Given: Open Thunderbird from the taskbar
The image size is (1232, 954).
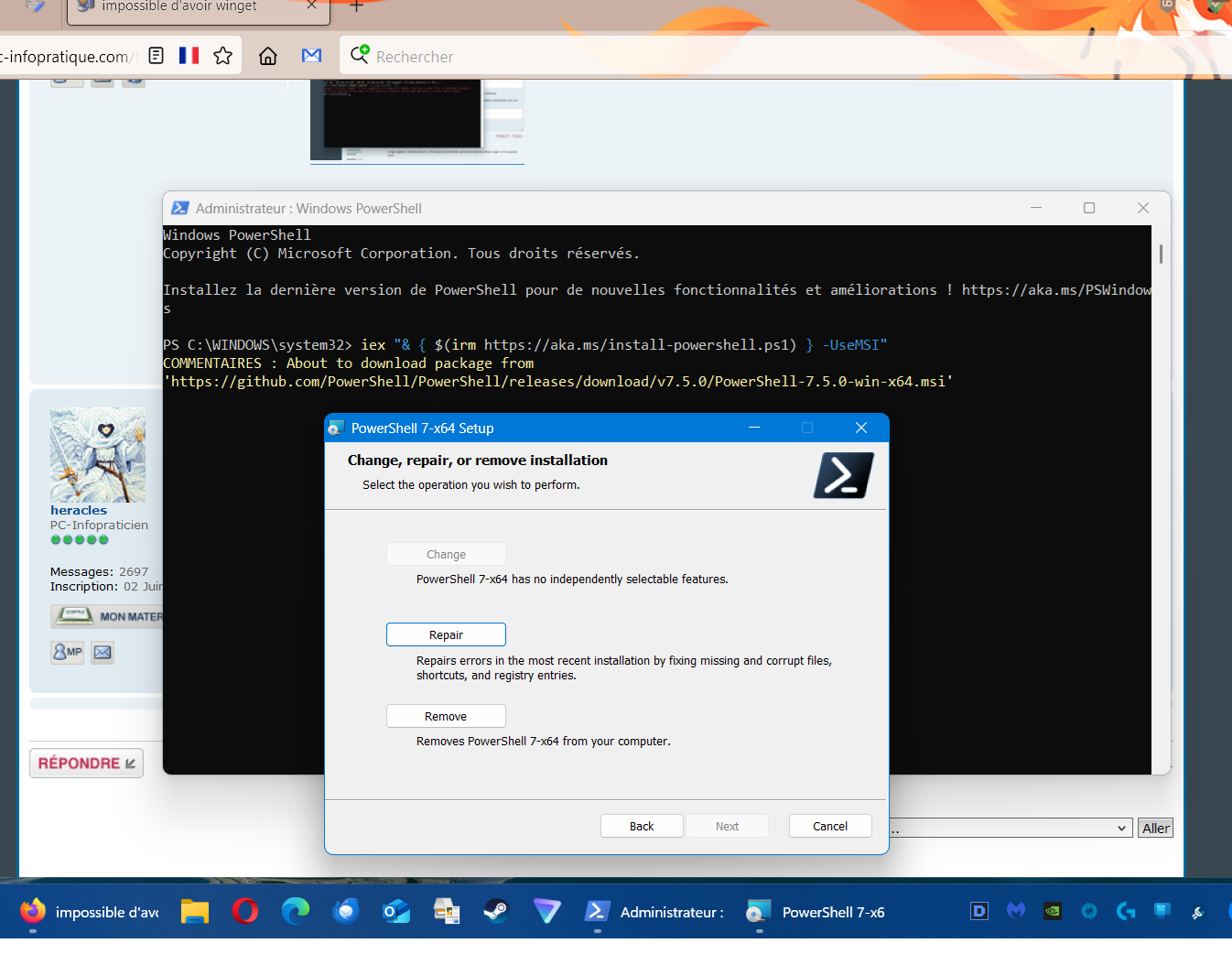Looking at the screenshot, I should tap(346, 911).
